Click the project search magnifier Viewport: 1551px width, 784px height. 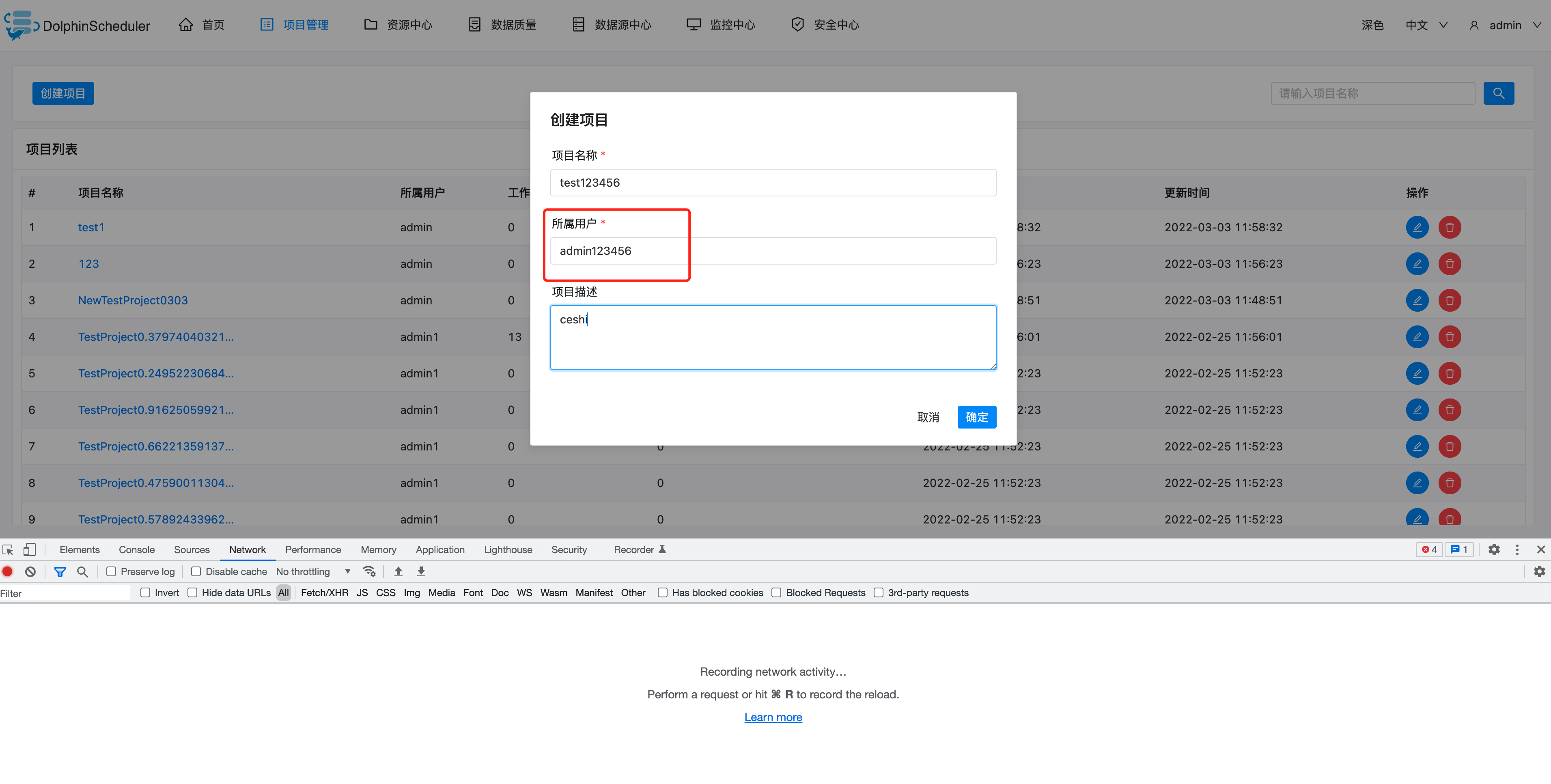(x=1499, y=93)
